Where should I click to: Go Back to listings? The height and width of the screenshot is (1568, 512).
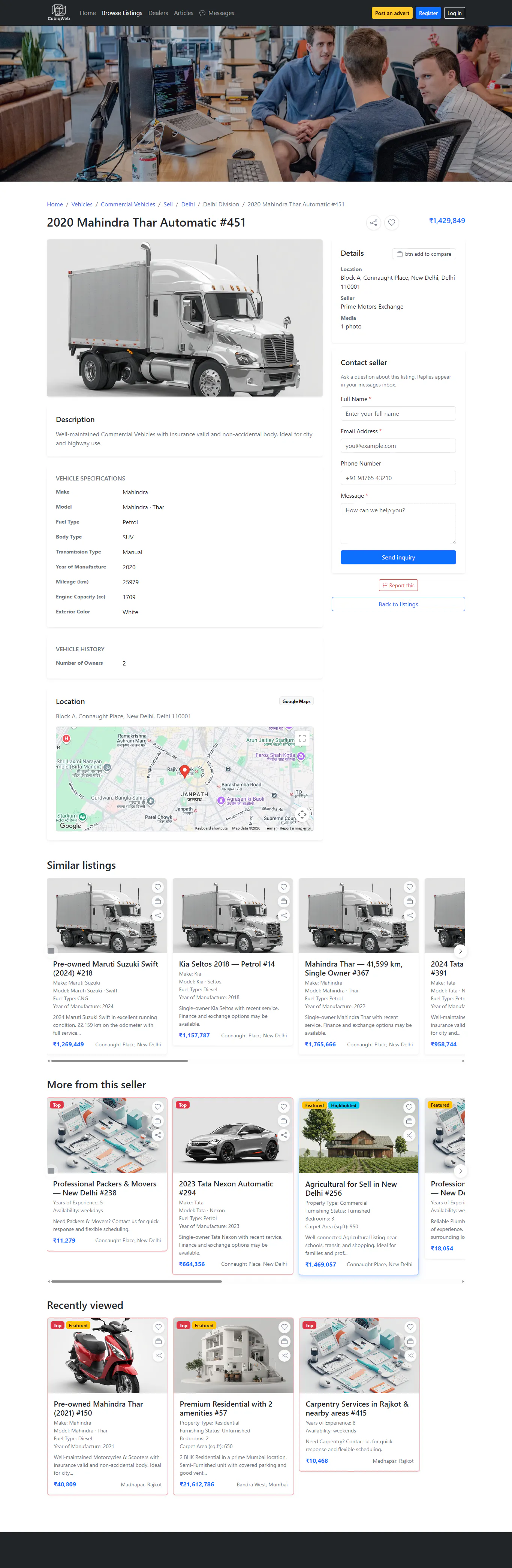[398, 604]
